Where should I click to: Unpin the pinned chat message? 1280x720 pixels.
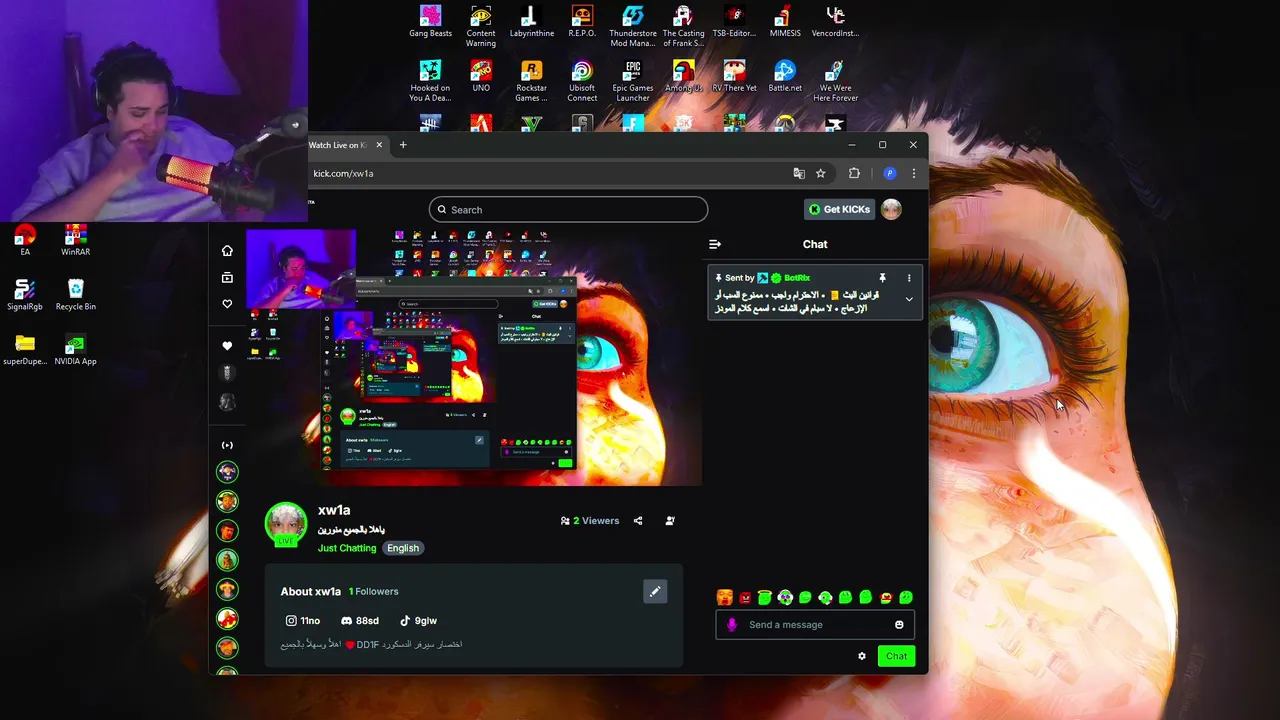pyautogui.click(x=882, y=278)
